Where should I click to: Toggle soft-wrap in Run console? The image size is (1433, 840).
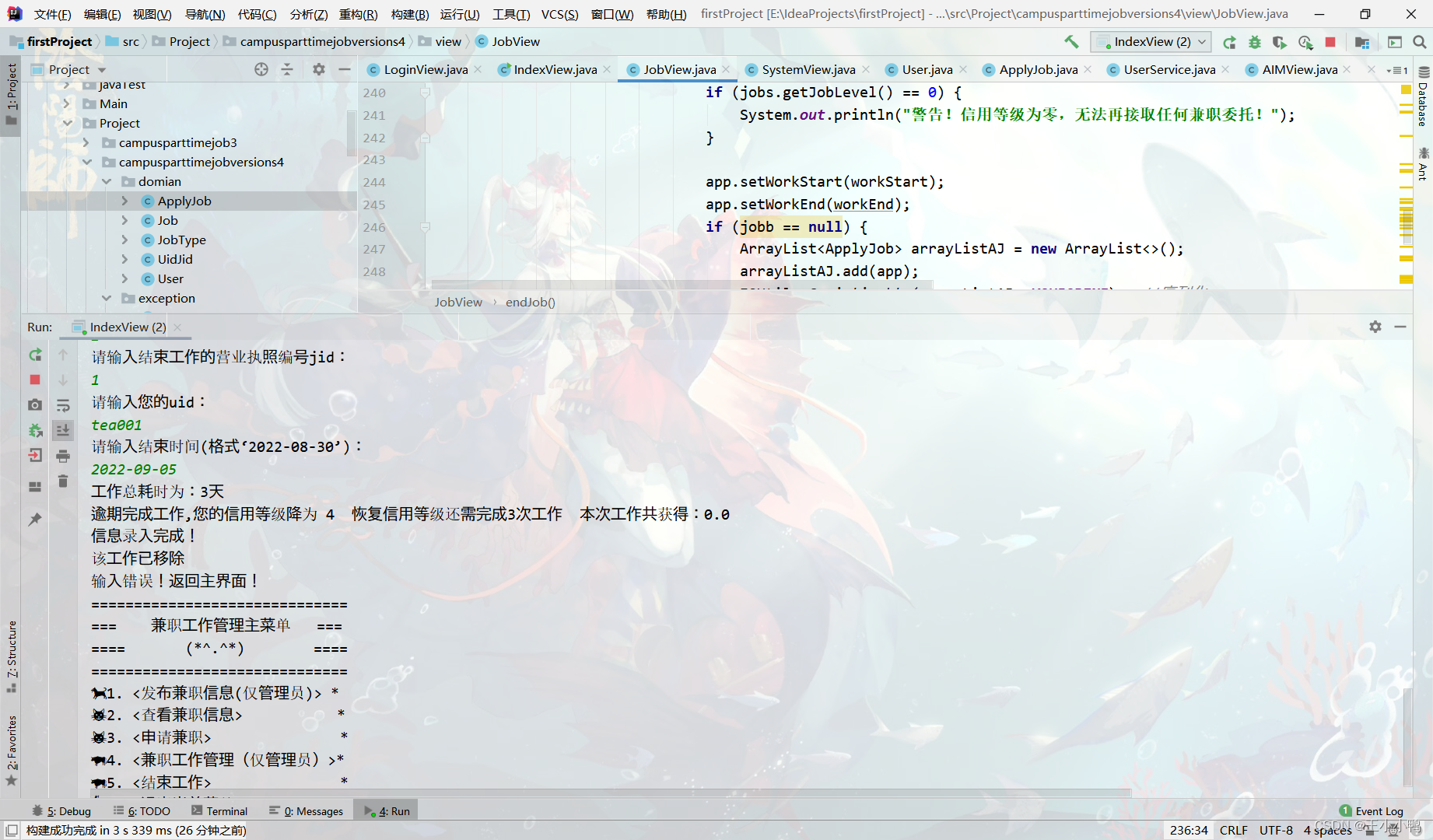point(63,405)
